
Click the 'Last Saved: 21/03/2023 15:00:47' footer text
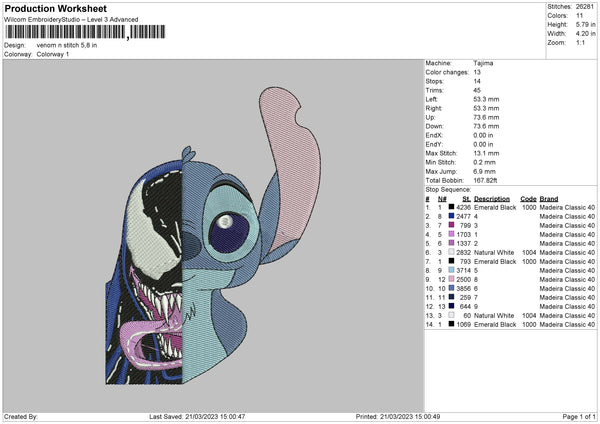point(197,417)
